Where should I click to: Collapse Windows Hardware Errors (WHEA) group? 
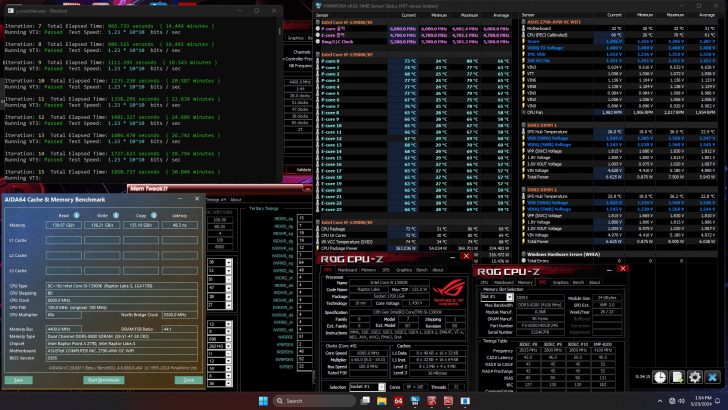[x=524, y=254]
